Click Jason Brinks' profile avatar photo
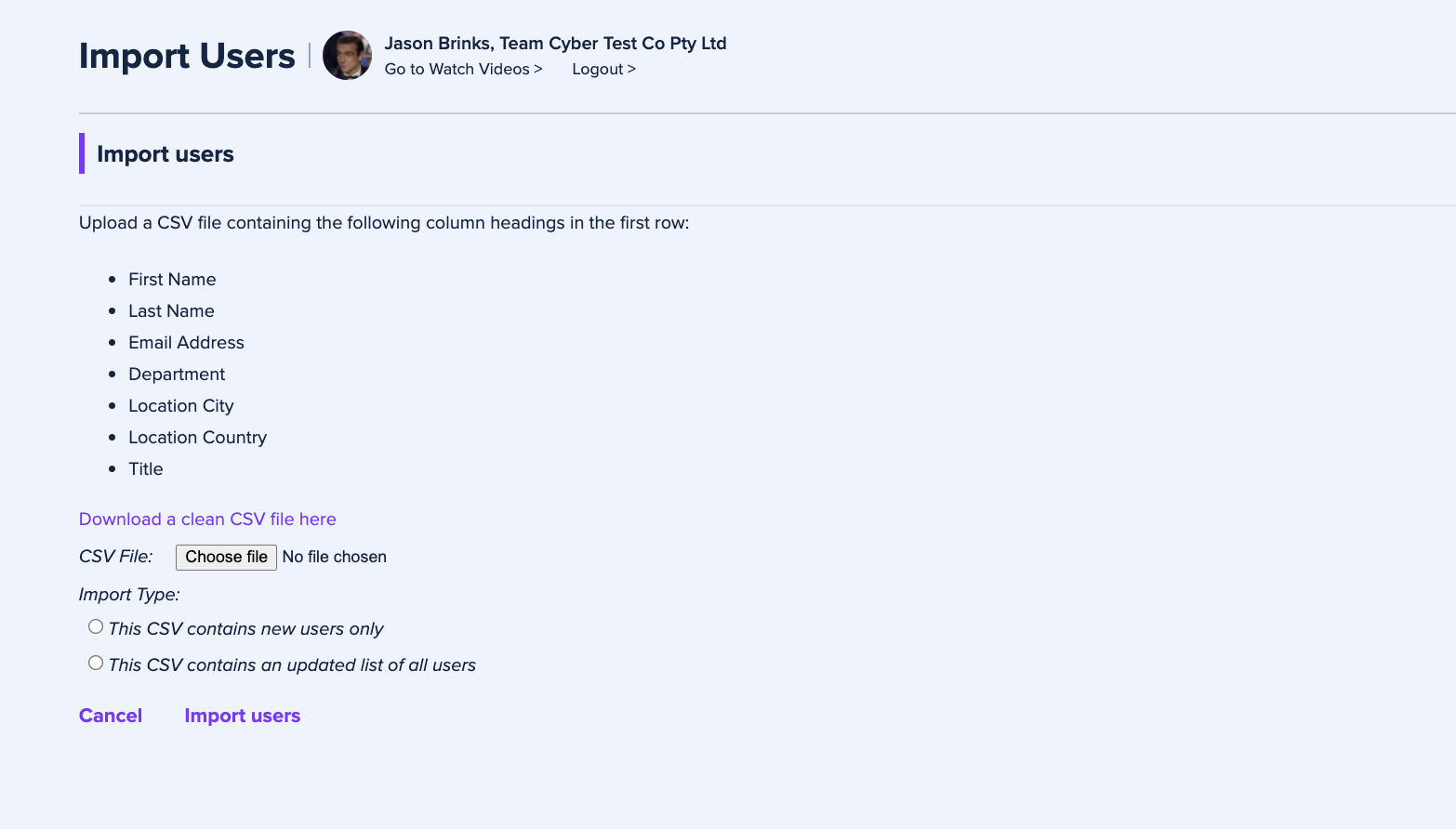The image size is (1456, 829). (x=347, y=56)
